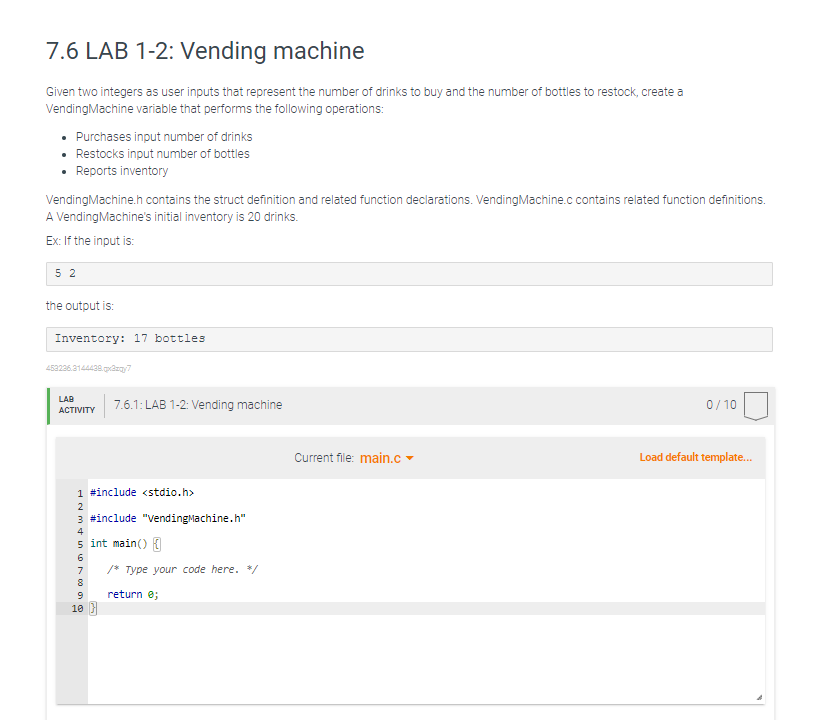Viewport: 813px width, 720px height.
Task: Click the example input box '5 2'
Action: pos(409,274)
